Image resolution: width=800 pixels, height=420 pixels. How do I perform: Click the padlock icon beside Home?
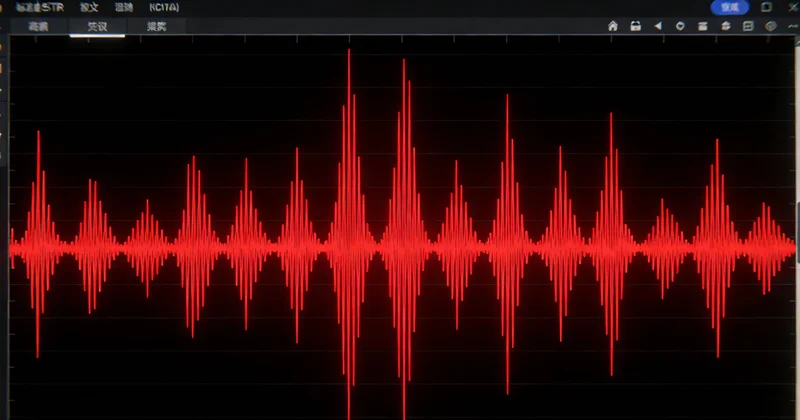635,27
